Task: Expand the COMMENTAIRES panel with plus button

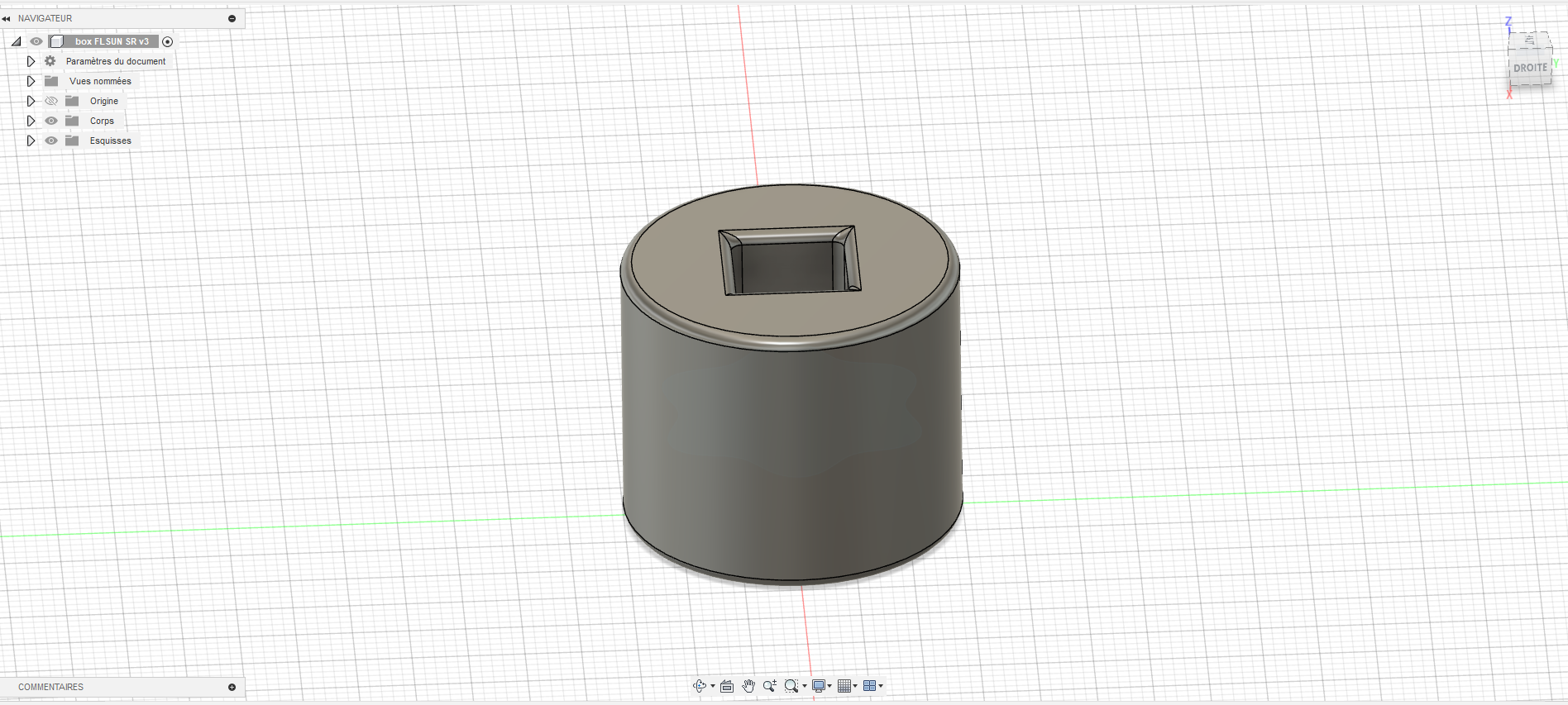Action: coord(232,687)
